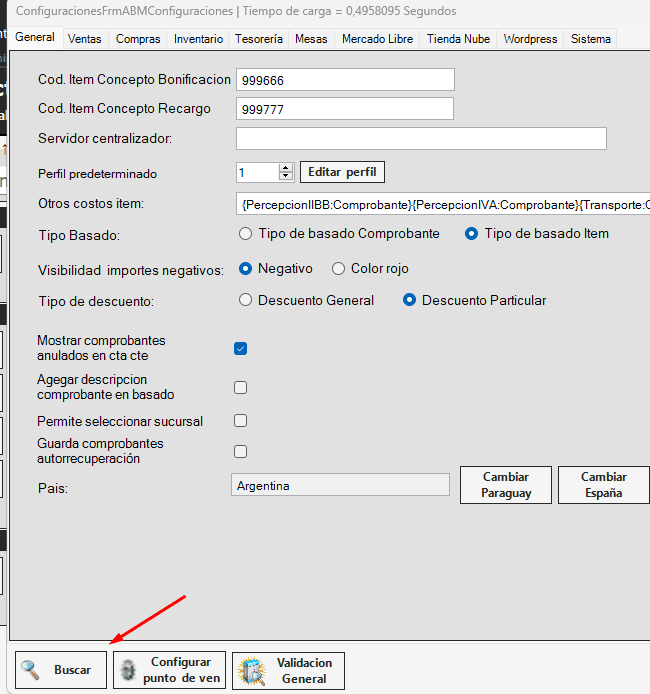Click the Validacion General icon

pyautogui.click(x=250, y=670)
